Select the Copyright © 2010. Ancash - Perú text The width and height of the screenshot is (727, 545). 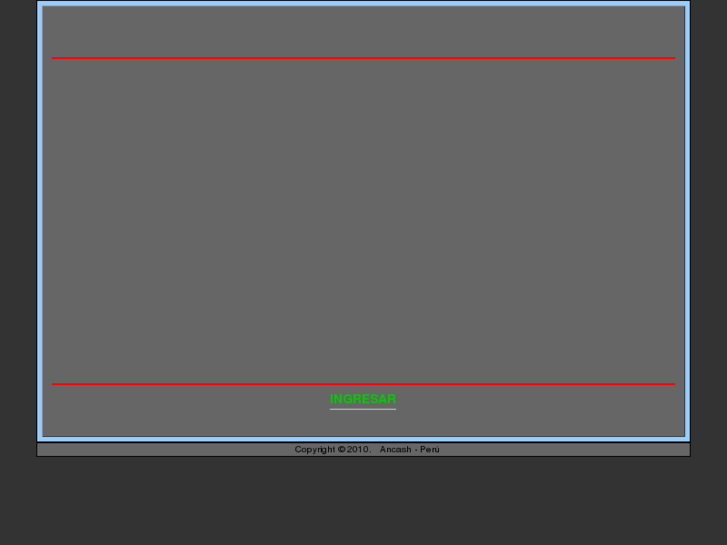(367, 449)
